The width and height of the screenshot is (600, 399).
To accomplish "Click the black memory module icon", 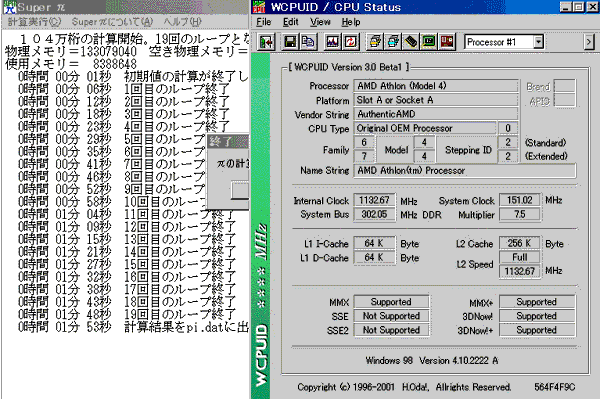I will [x=411, y=42].
